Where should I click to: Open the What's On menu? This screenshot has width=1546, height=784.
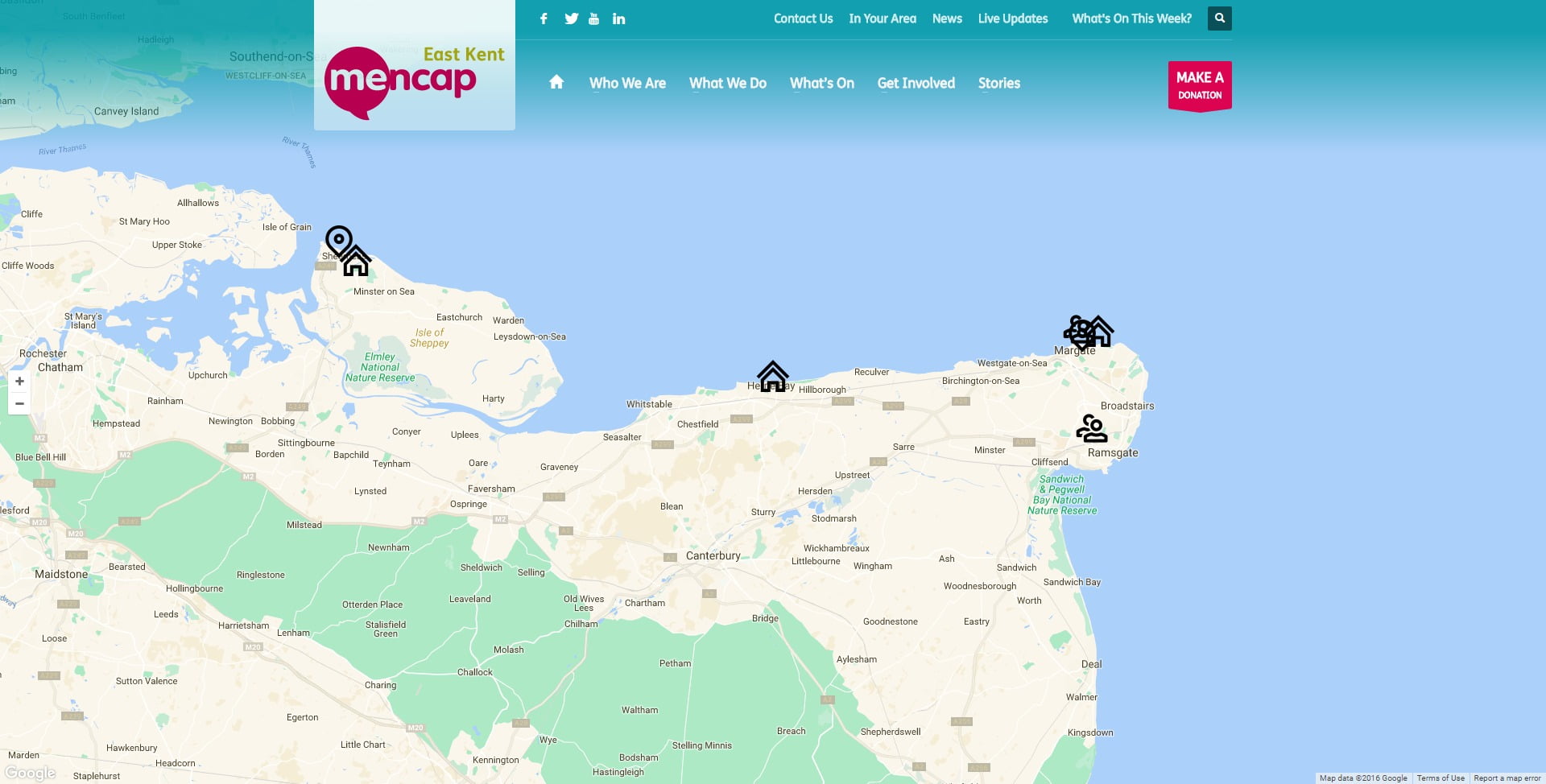822,83
